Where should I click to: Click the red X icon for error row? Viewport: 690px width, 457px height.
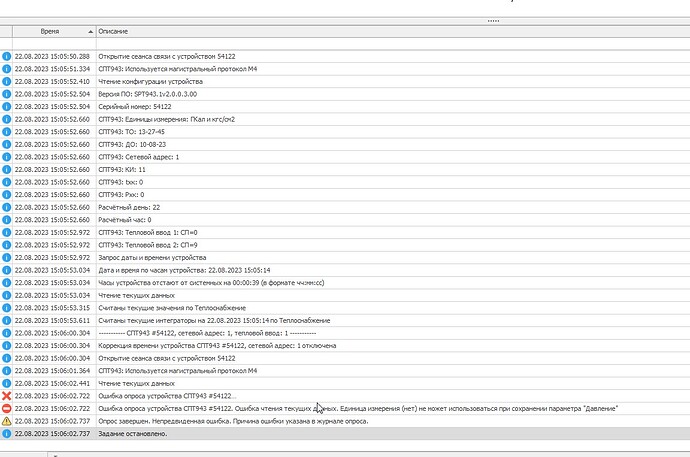(x=7, y=396)
